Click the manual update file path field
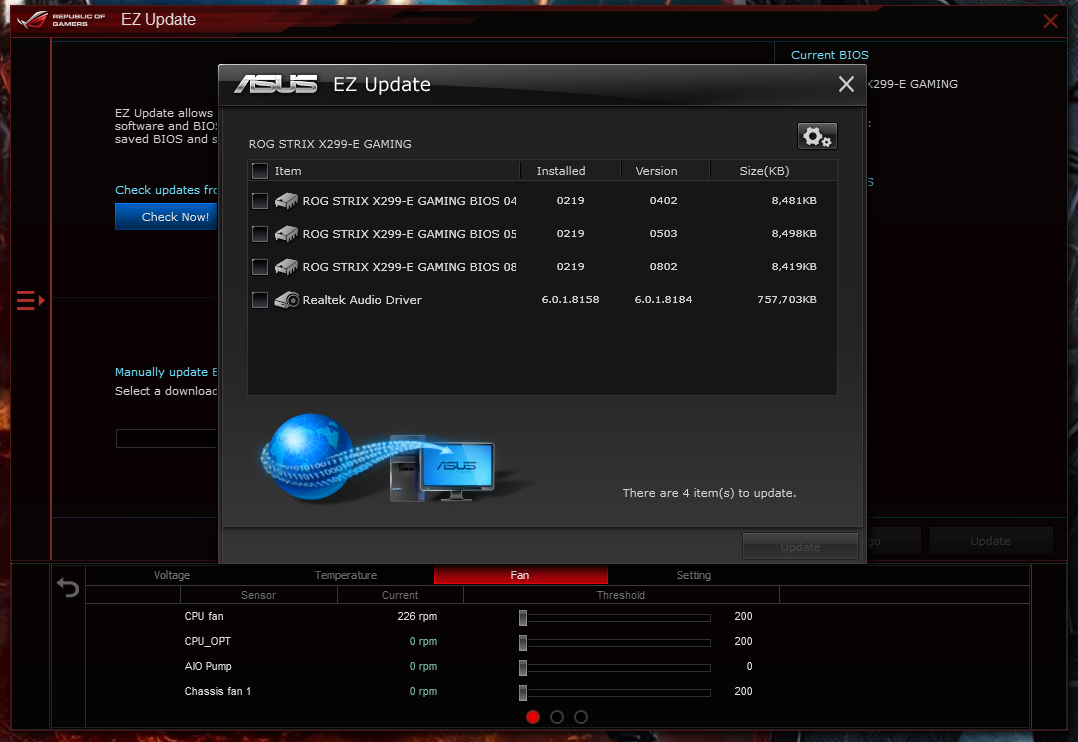This screenshot has height=742, width=1078. click(166, 438)
